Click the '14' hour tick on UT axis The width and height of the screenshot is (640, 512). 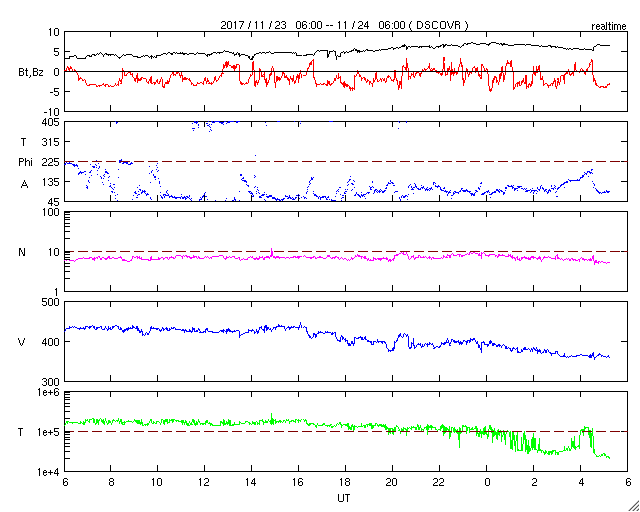pyautogui.click(x=251, y=482)
